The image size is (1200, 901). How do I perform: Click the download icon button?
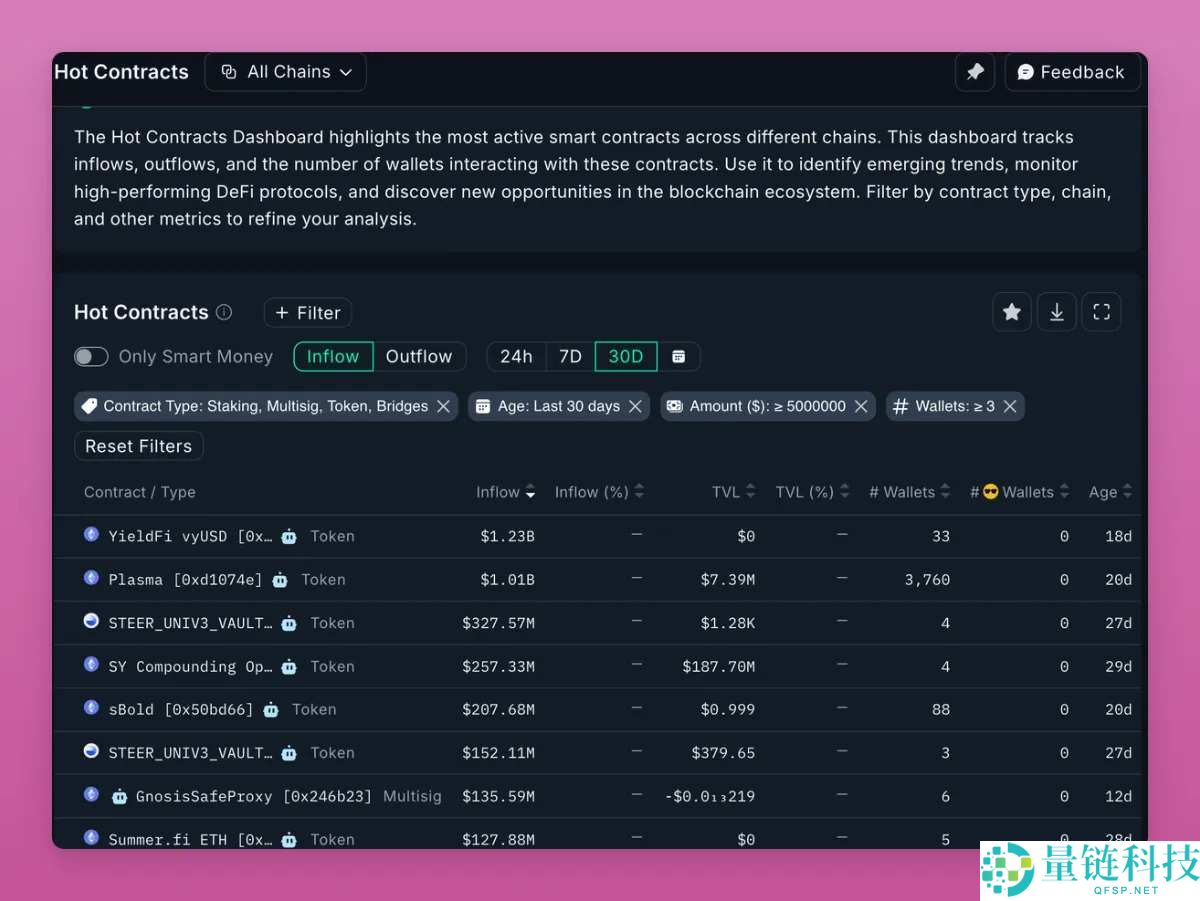[1057, 312]
